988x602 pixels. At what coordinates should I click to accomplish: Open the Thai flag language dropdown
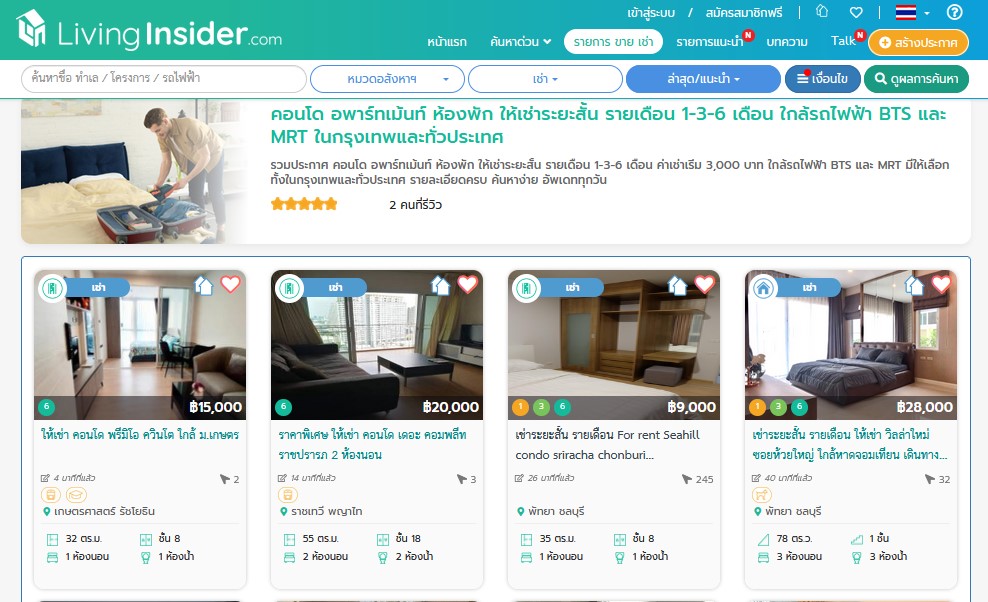[912, 12]
